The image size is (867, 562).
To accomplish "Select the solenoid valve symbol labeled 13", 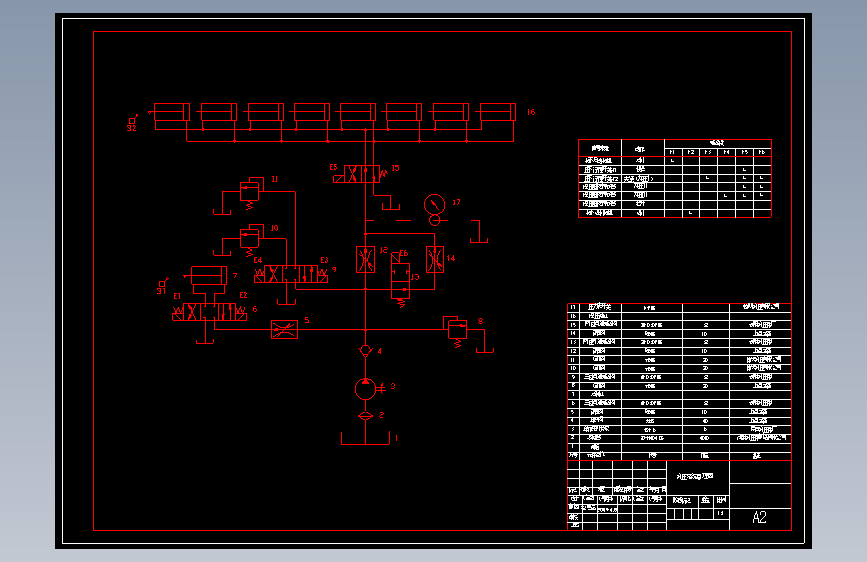I will [400, 281].
